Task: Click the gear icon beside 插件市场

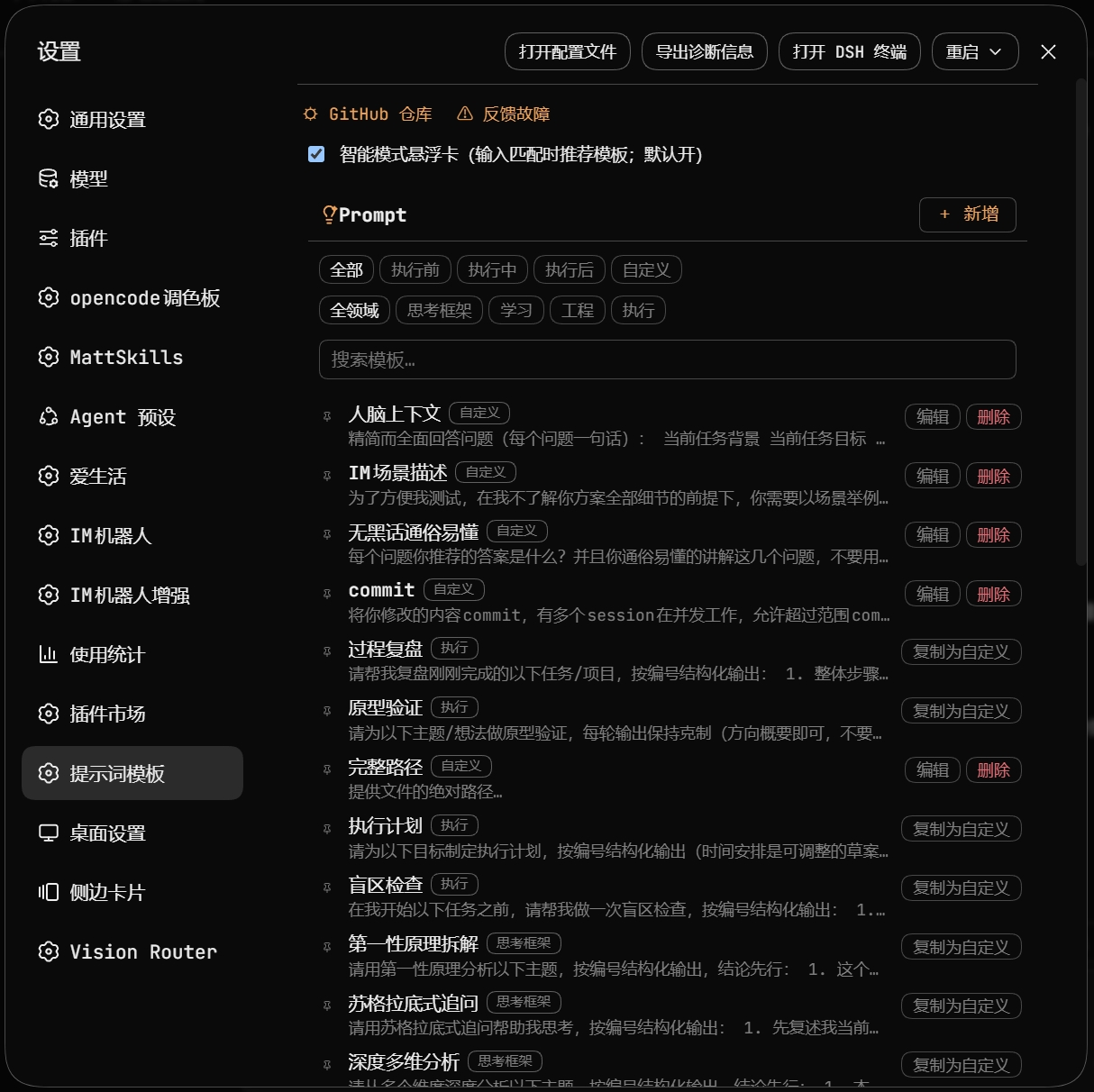Action: click(49, 714)
